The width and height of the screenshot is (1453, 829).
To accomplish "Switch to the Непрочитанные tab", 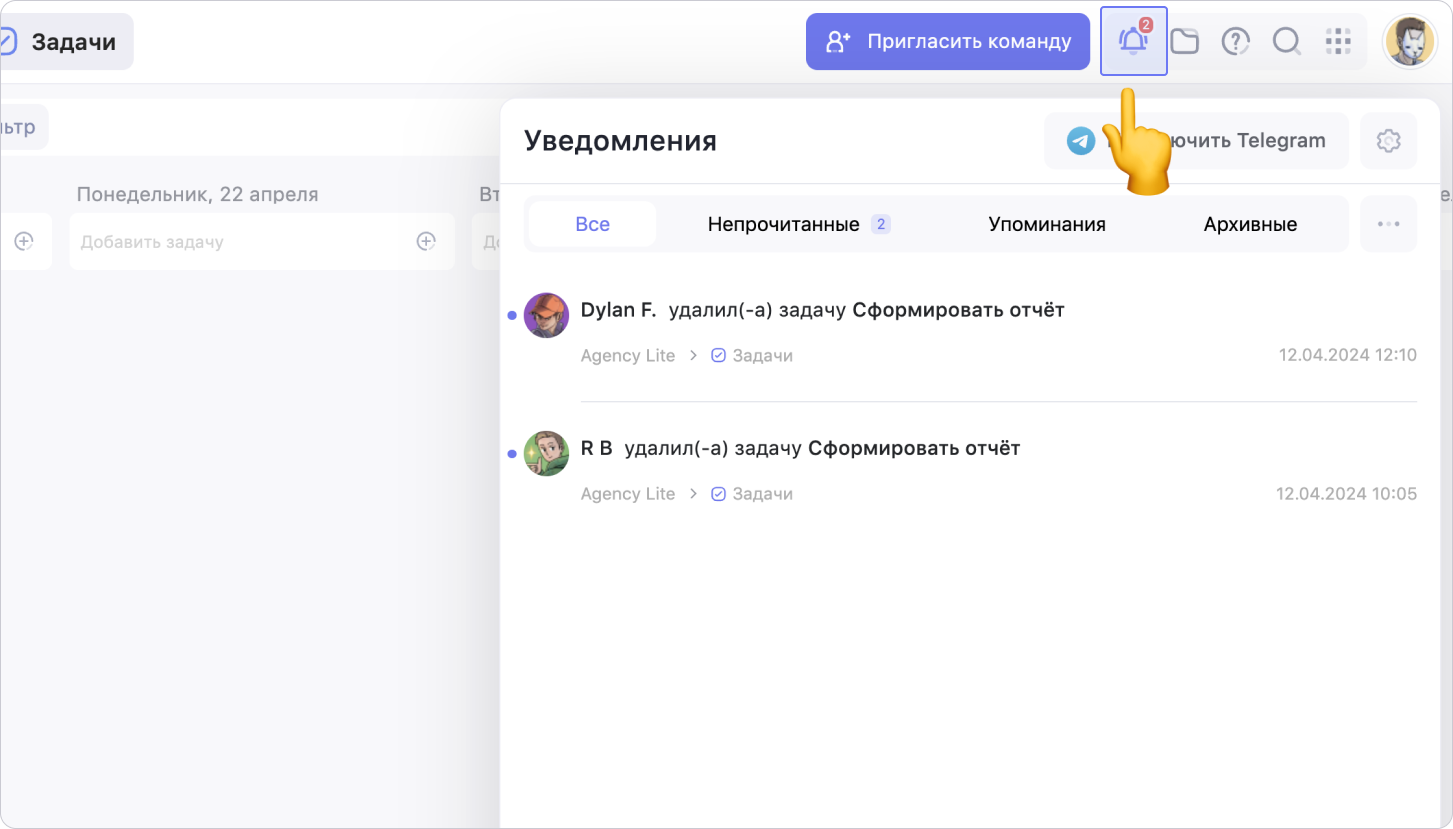I will click(x=797, y=224).
